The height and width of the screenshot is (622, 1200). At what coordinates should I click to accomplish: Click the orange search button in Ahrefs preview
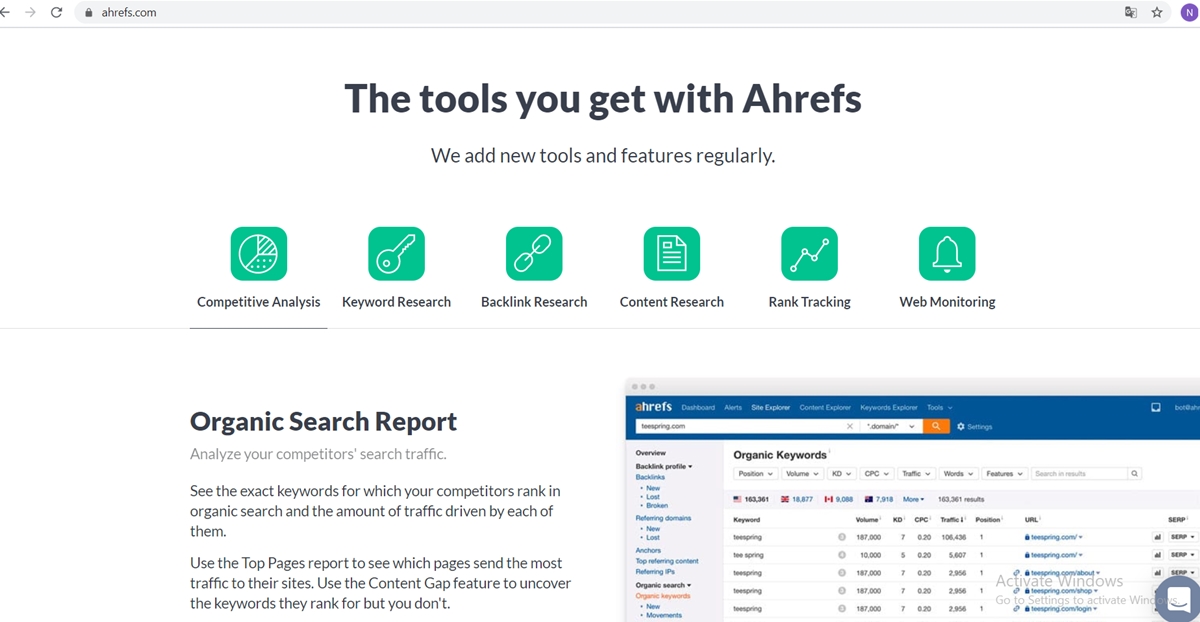pos(936,426)
